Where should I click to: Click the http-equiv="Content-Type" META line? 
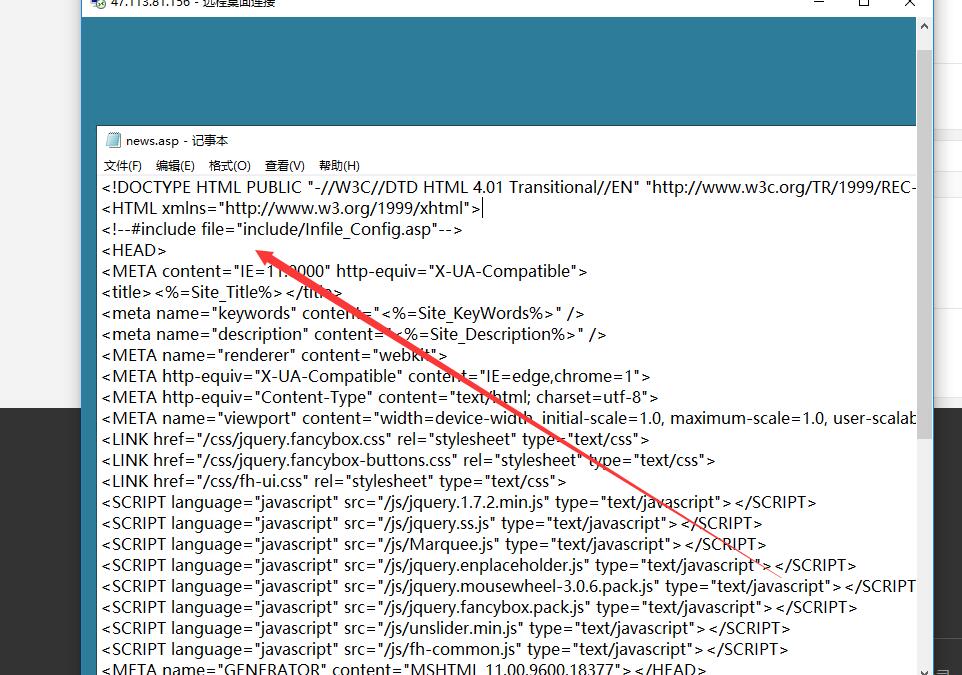[x=380, y=397]
